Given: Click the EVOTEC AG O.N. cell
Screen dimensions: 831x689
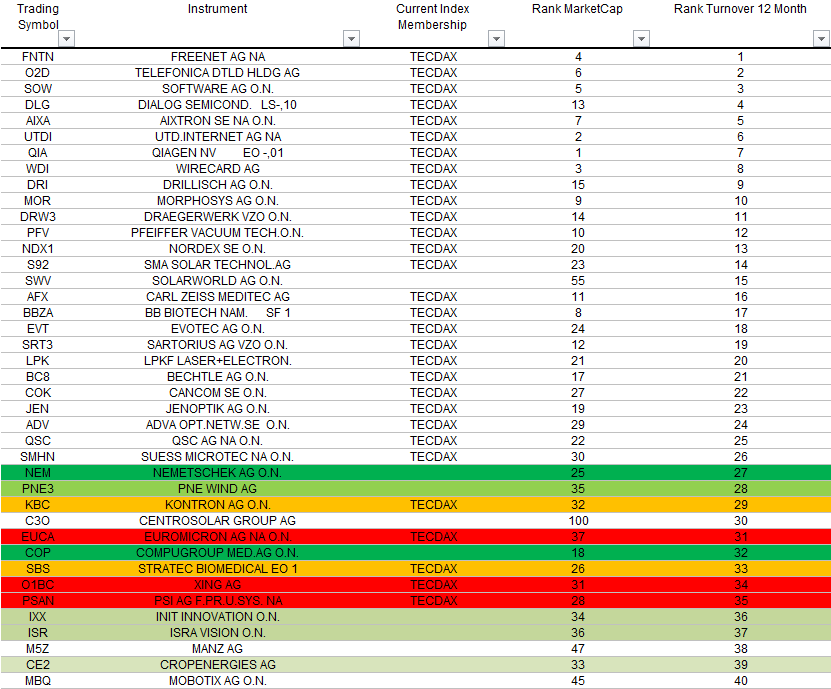Looking at the screenshot, I should coord(217,329).
